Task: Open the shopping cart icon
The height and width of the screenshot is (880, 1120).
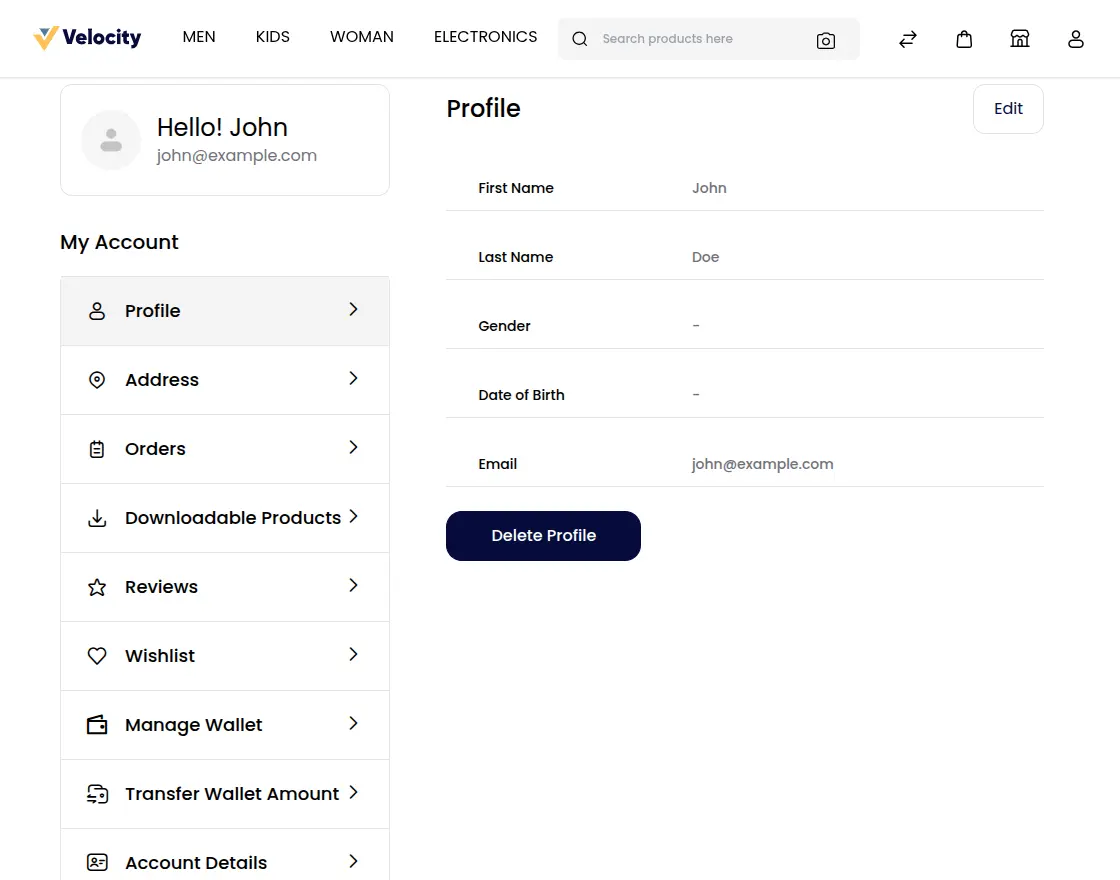Action: tap(963, 38)
